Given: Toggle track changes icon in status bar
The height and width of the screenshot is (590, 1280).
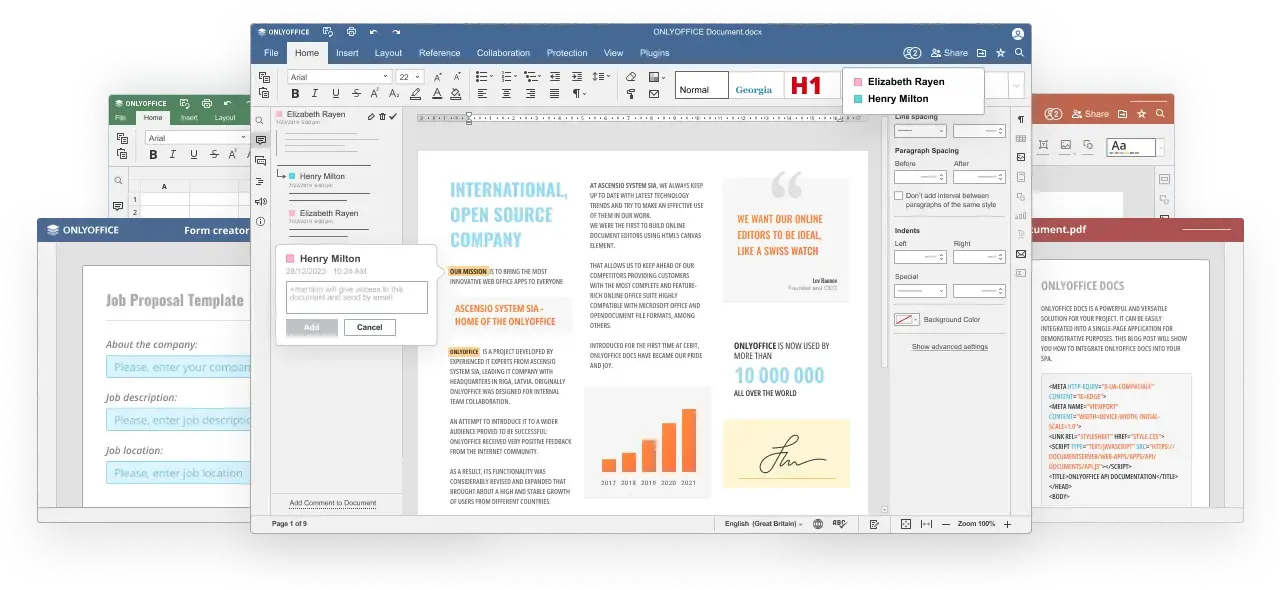Looking at the screenshot, I should click(874, 524).
